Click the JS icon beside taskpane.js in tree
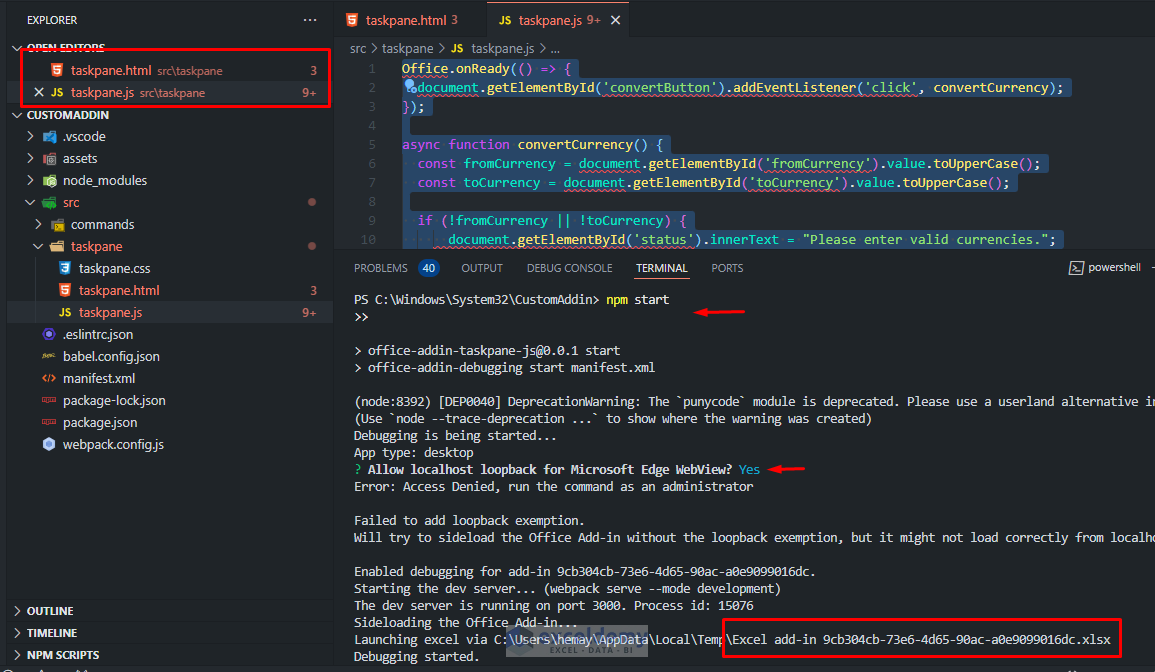1155x672 pixels. point(65,312)
